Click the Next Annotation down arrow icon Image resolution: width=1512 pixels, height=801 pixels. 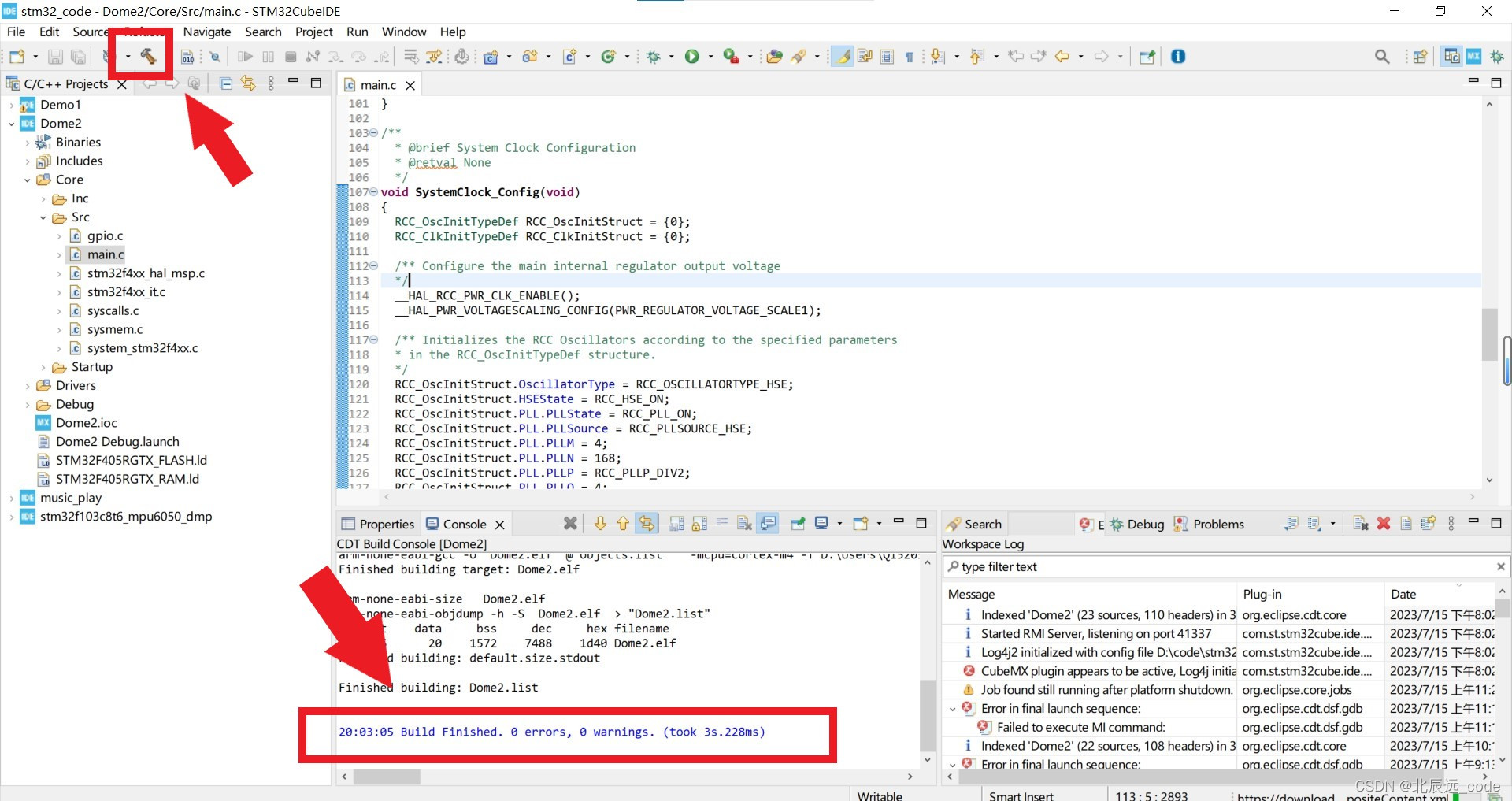[x=937, y=57]
